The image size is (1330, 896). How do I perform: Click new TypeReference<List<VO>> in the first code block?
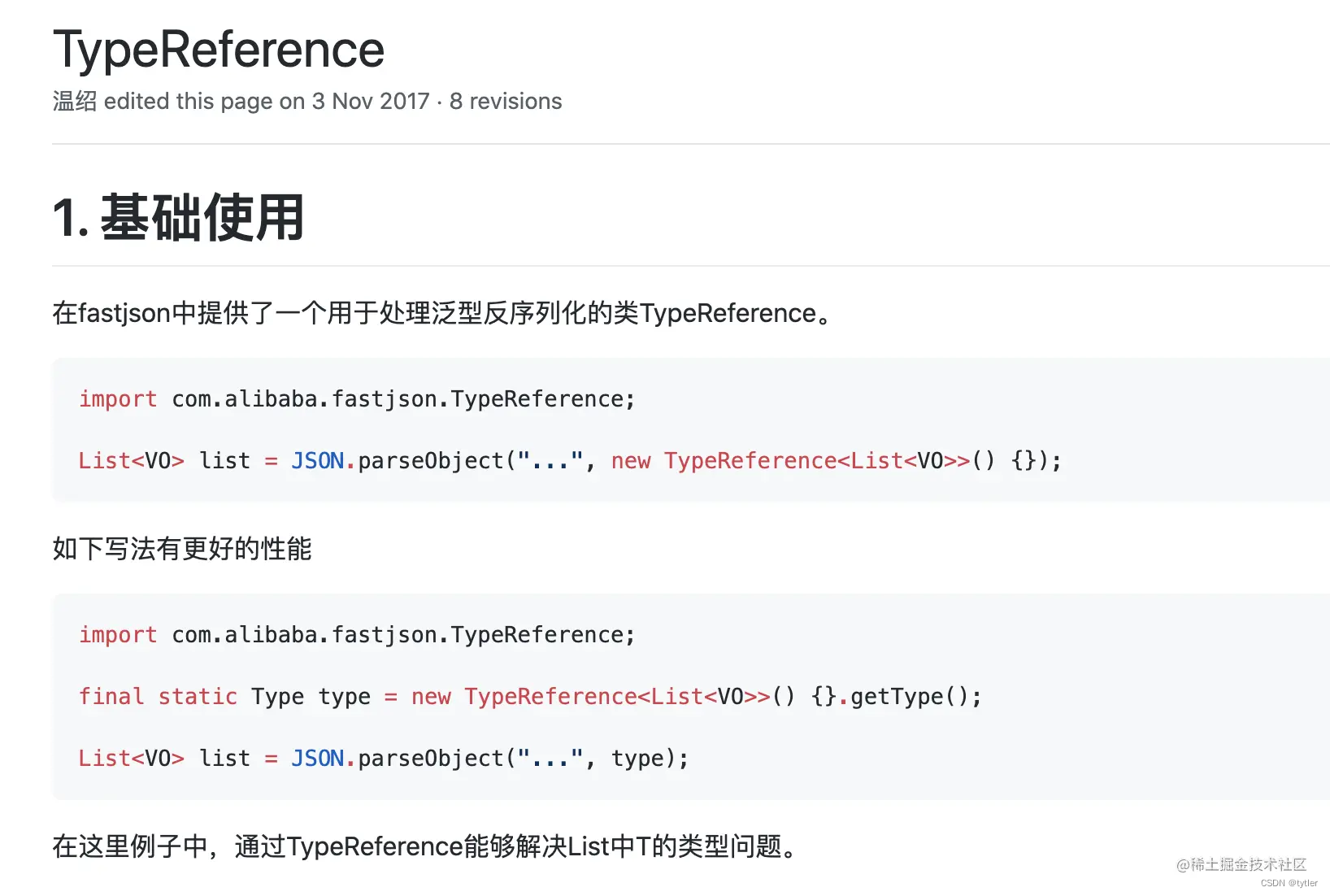click(x=790, y=461)
